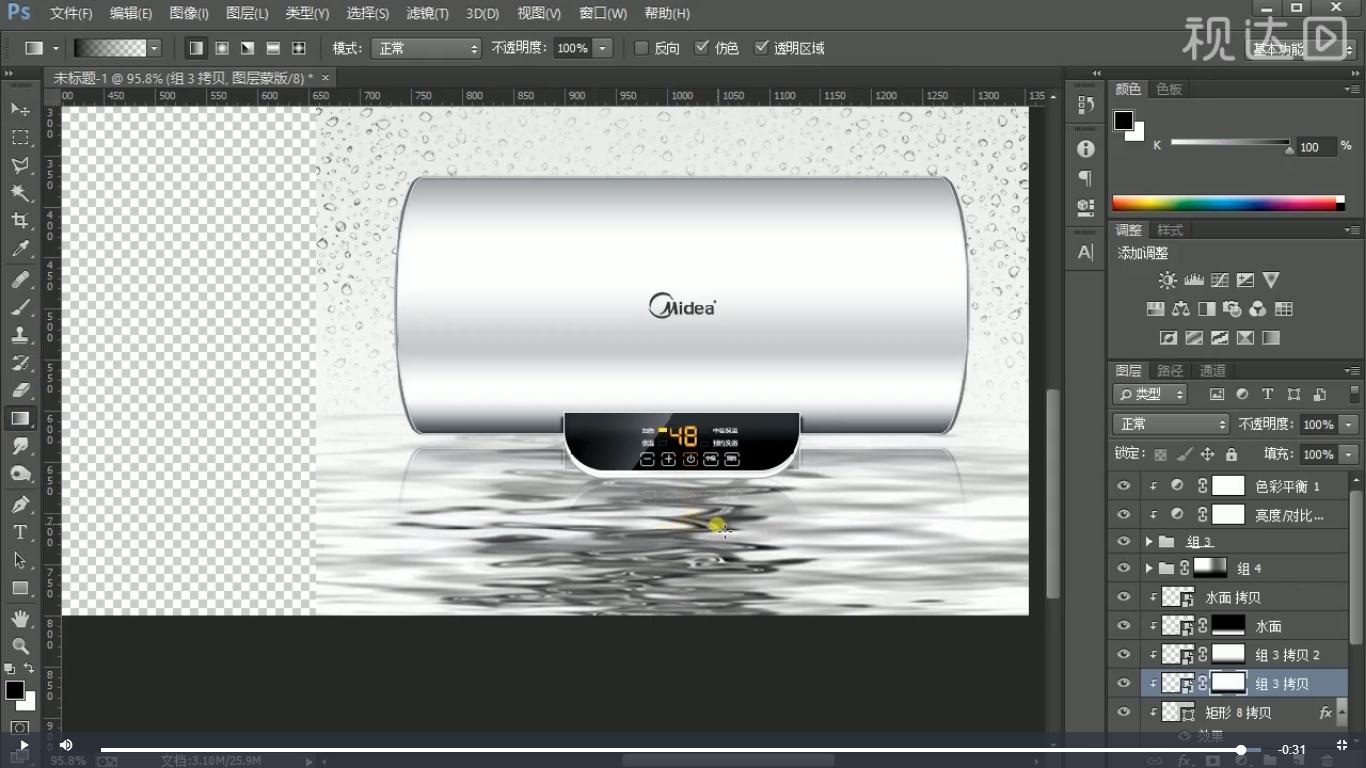
Task: Select the Polygonal Lasso tool
Action: (x=19, y=165)
